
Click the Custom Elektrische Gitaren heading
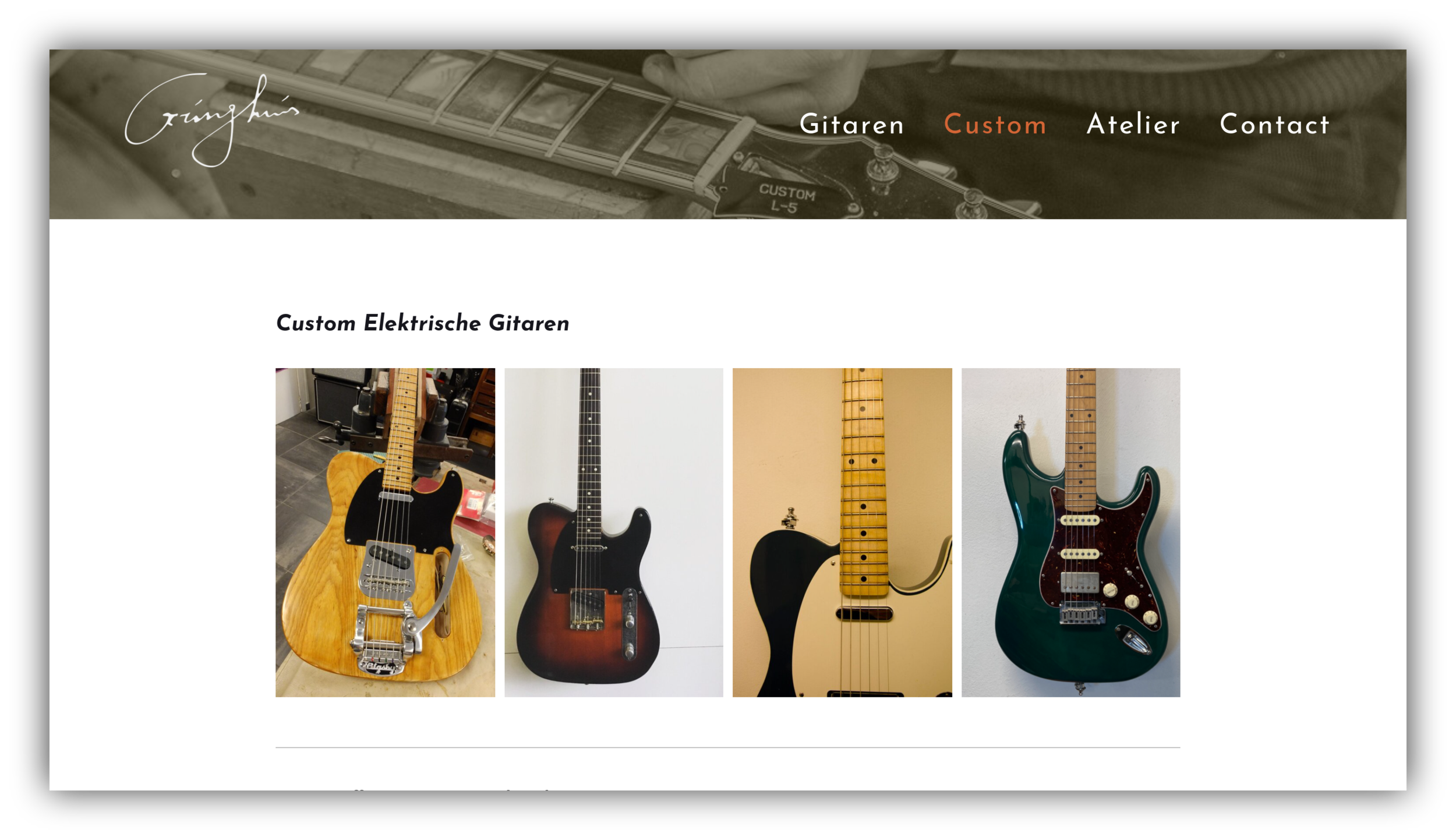coord(422,323)
